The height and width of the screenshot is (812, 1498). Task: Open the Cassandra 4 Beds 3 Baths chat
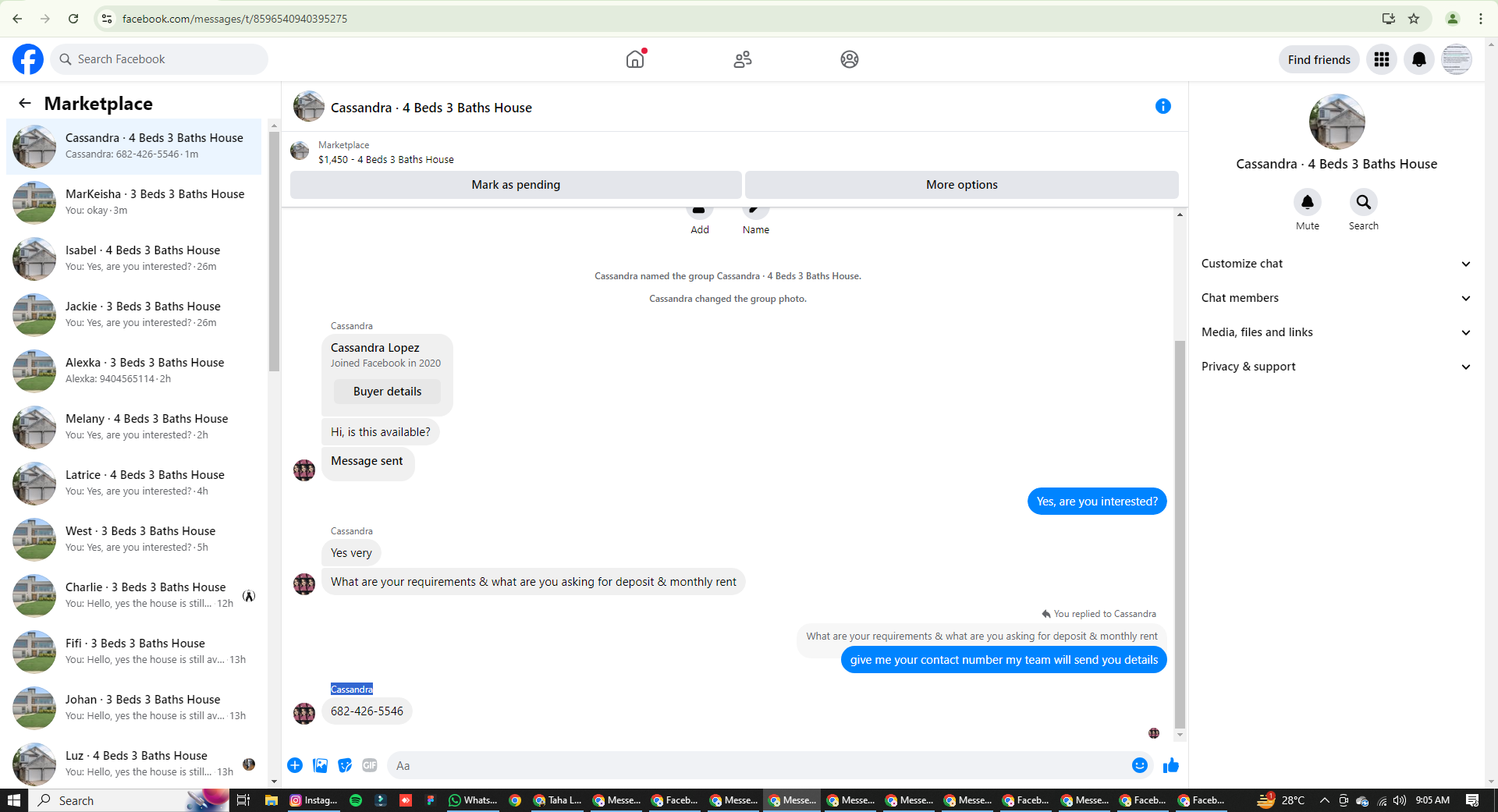pos(134,147)
